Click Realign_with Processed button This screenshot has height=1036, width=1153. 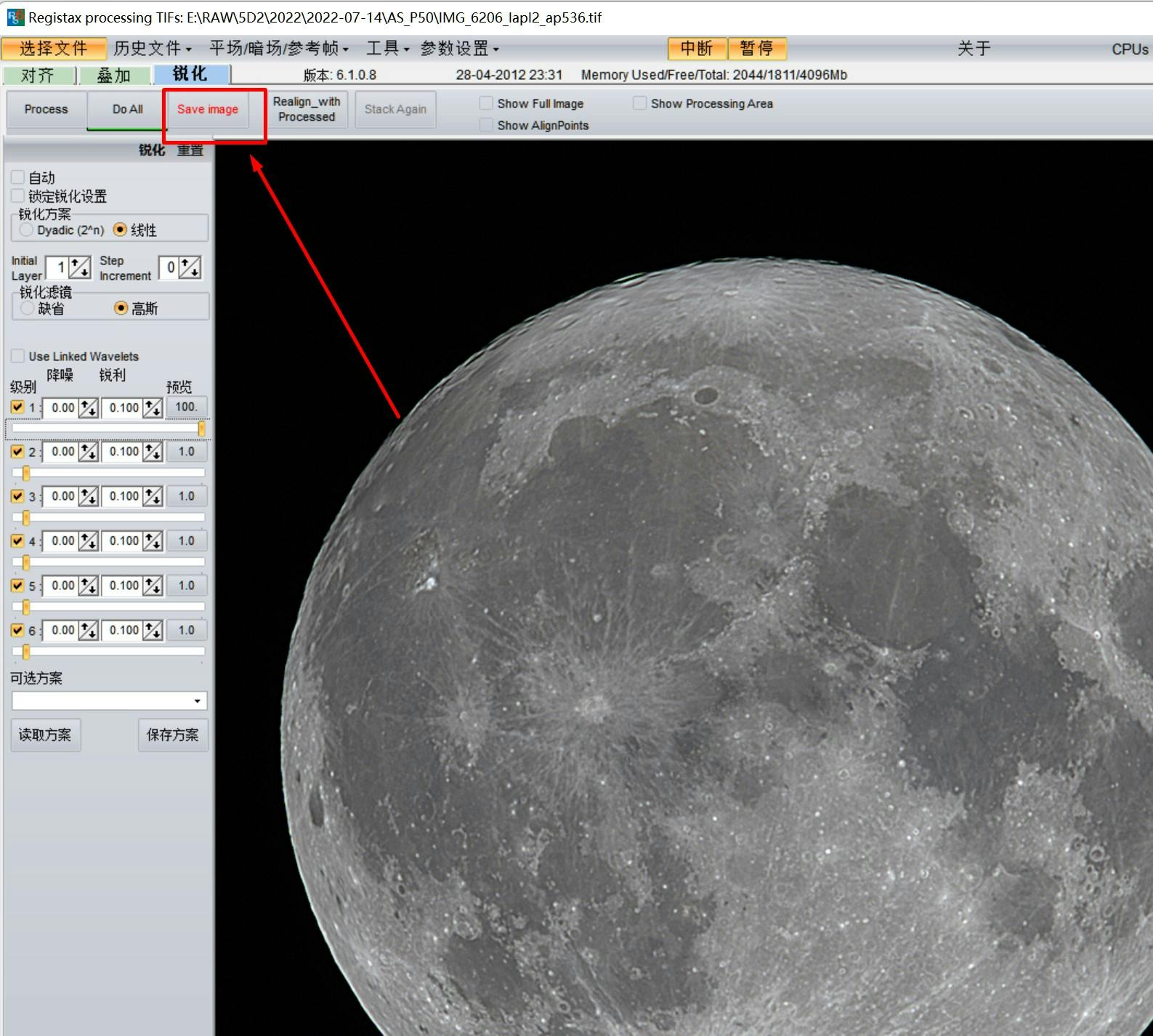click(x=307, y=109)
